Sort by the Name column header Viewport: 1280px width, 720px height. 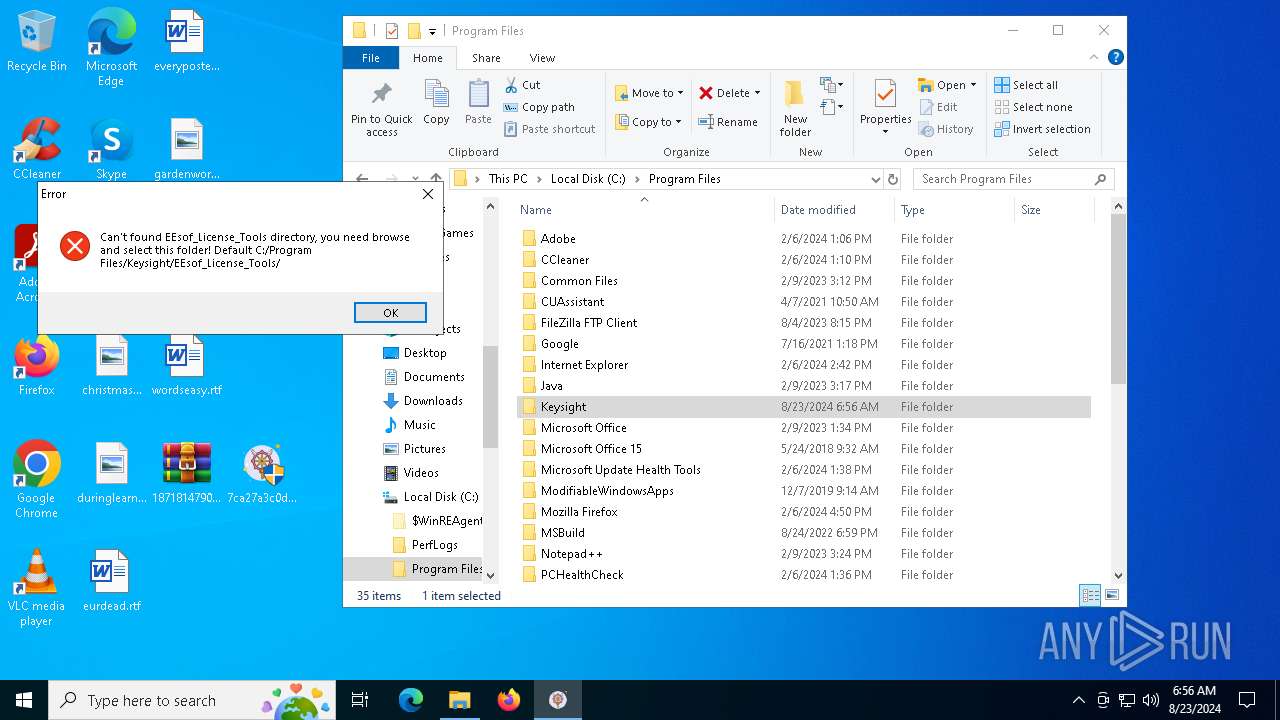point(645,210)
